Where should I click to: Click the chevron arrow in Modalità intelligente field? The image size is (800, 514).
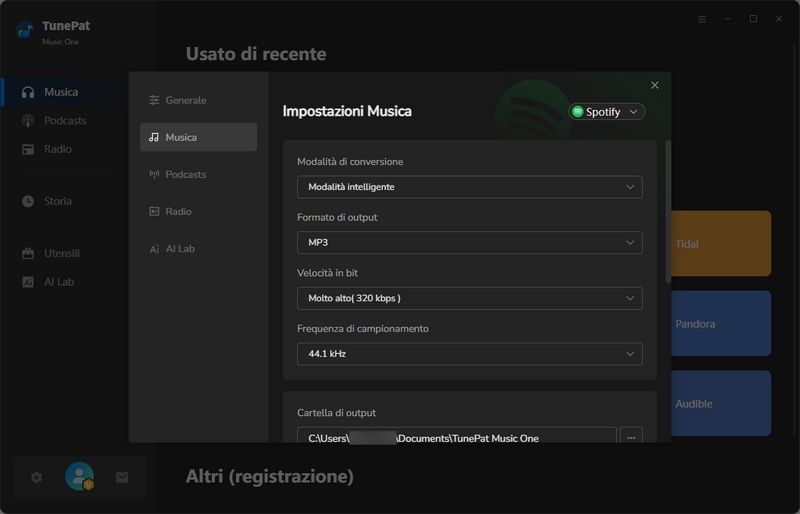(x=630, y=187)
